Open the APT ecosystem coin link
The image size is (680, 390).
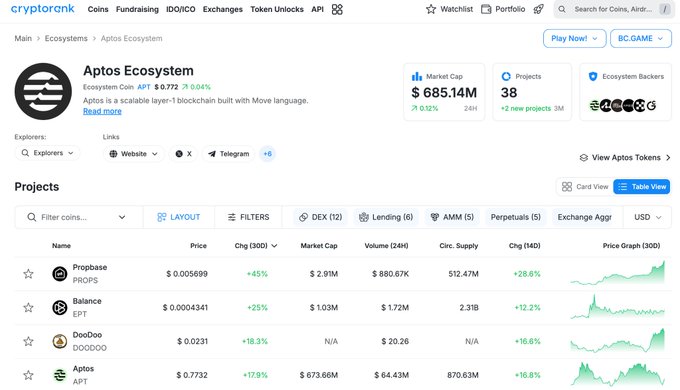[144, 87]
